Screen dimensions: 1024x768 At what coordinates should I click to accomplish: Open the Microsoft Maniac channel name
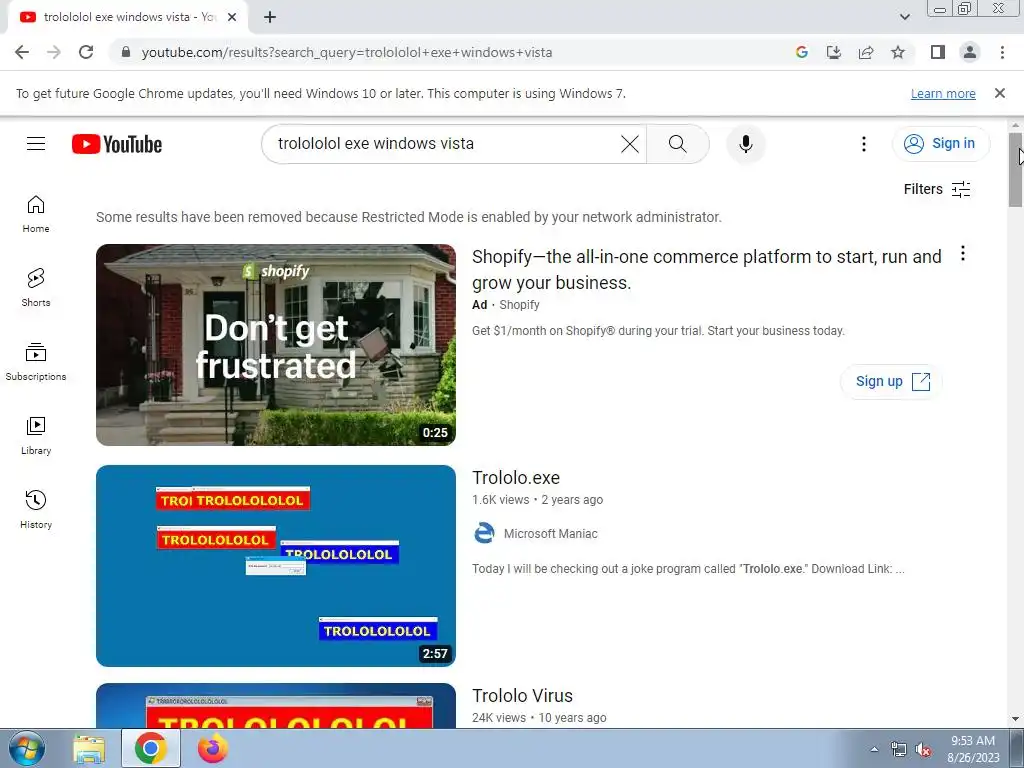click(x=551, y=534)
